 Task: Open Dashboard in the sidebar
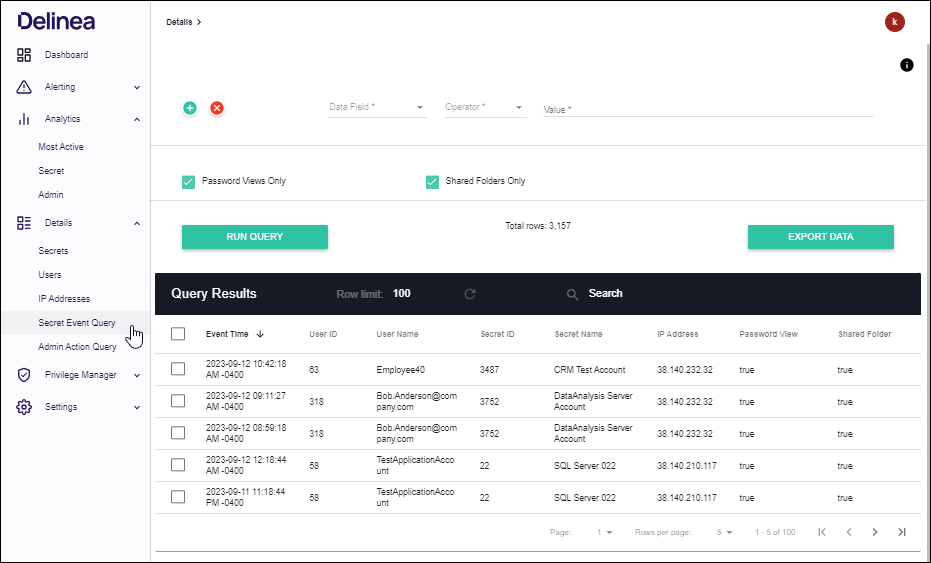point(66,55)
